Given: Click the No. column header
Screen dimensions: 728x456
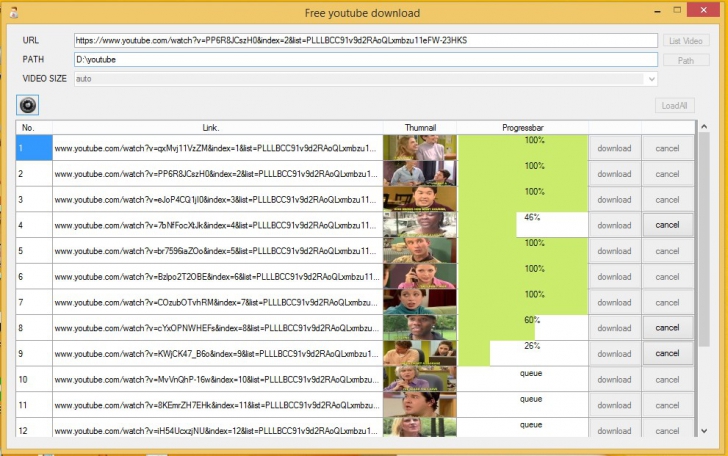Looking at the screenshot, I should click(34, 128).
